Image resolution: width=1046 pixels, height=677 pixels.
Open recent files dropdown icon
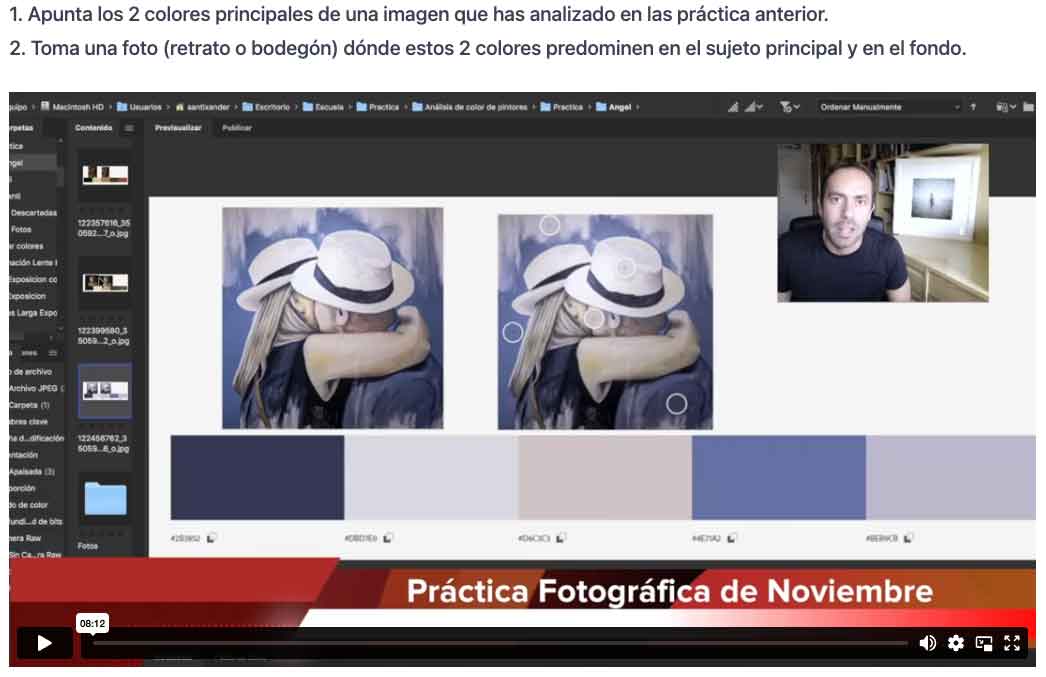(x=1004, y=107)
